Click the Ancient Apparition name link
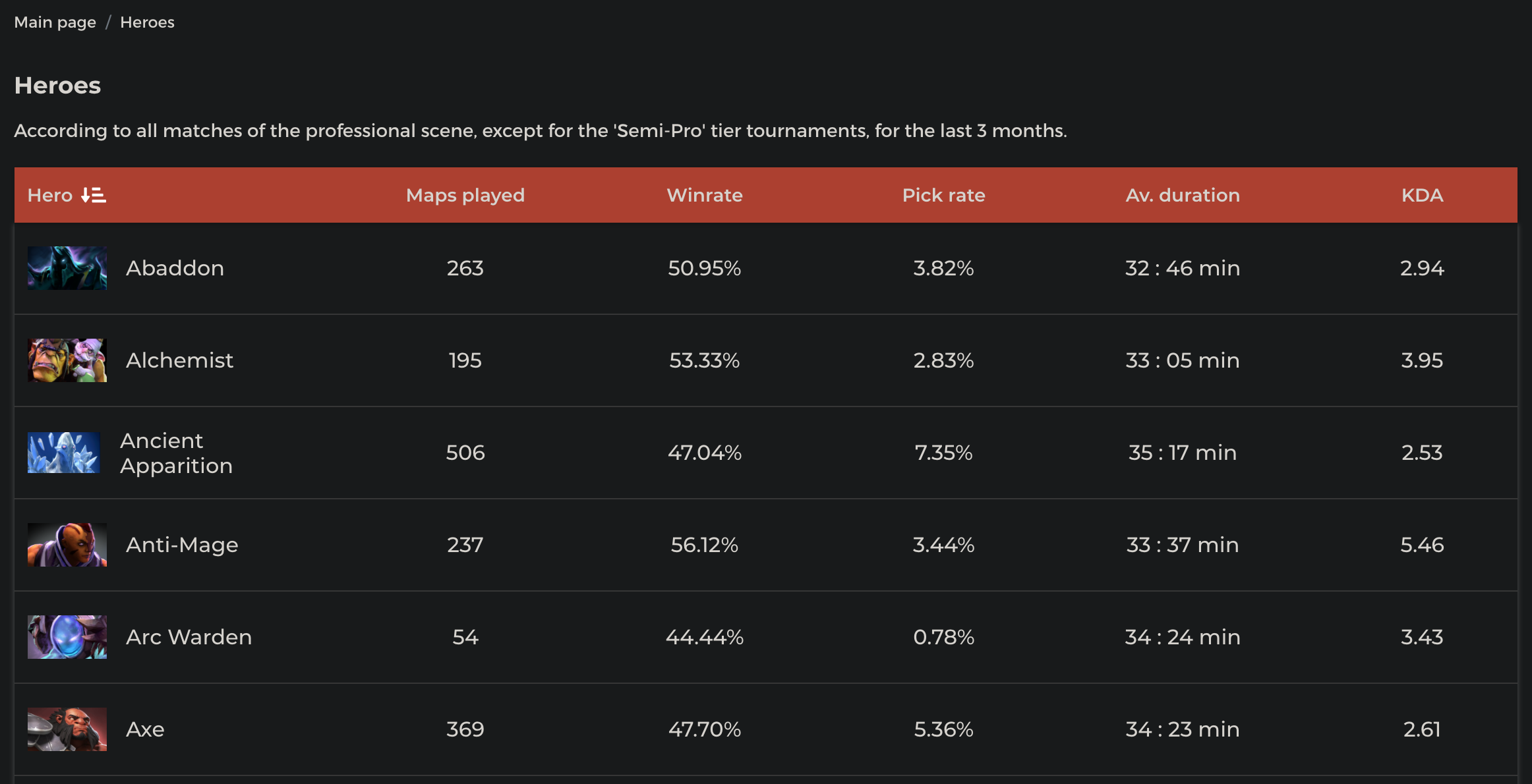Viewport: 1532px width, 784px height. pyautogui.click(x=176, y=453)
